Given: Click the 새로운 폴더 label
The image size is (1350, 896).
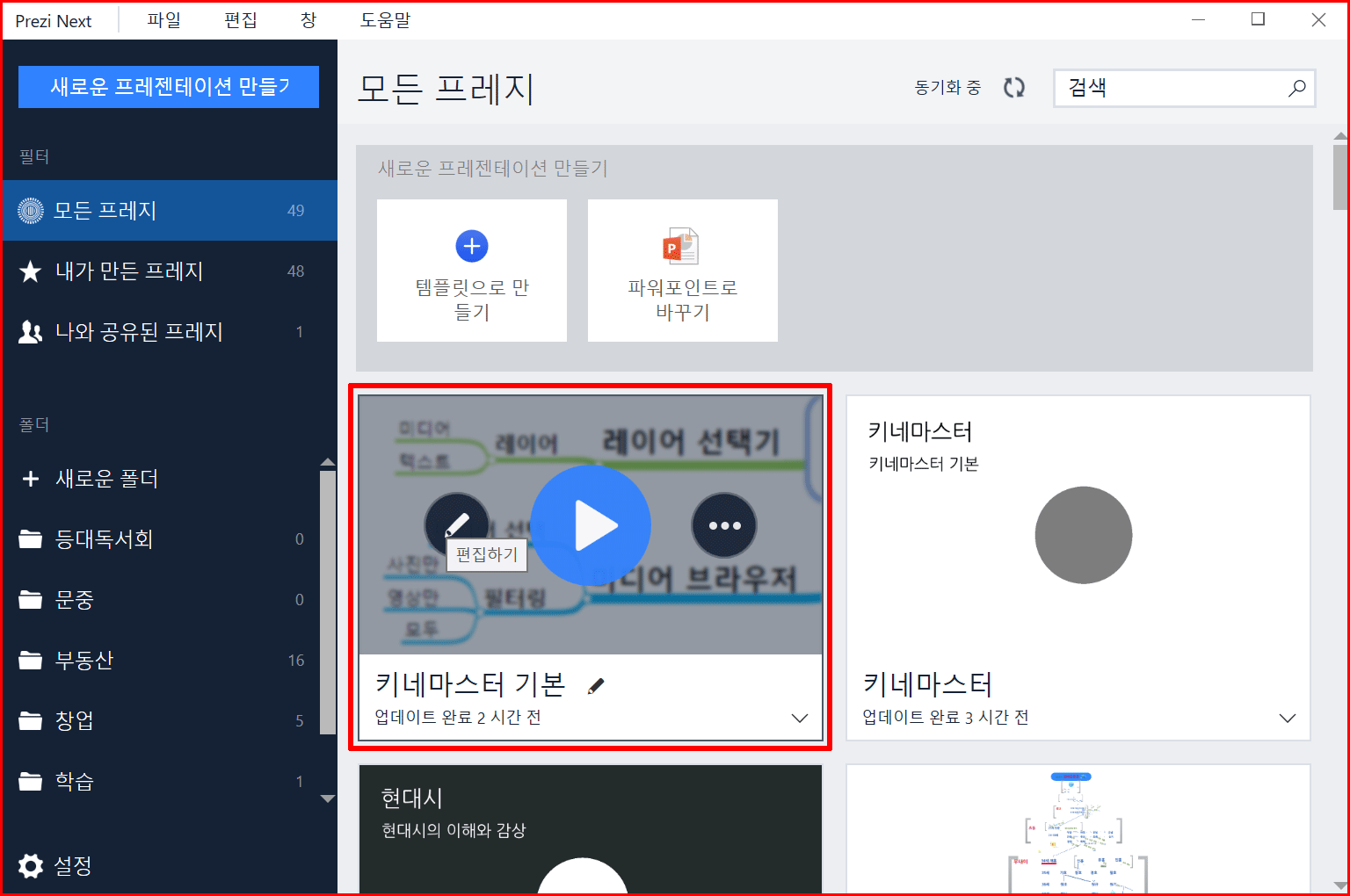Looking at the screenshot, I should pyautogui.click(x=107, y=479).
